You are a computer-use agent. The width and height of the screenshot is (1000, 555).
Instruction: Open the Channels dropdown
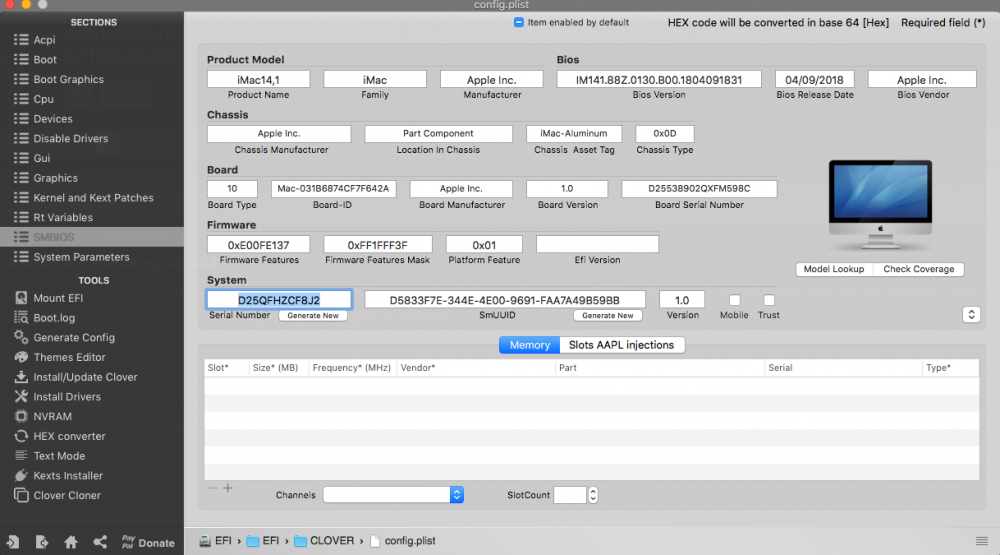point(393,495)
